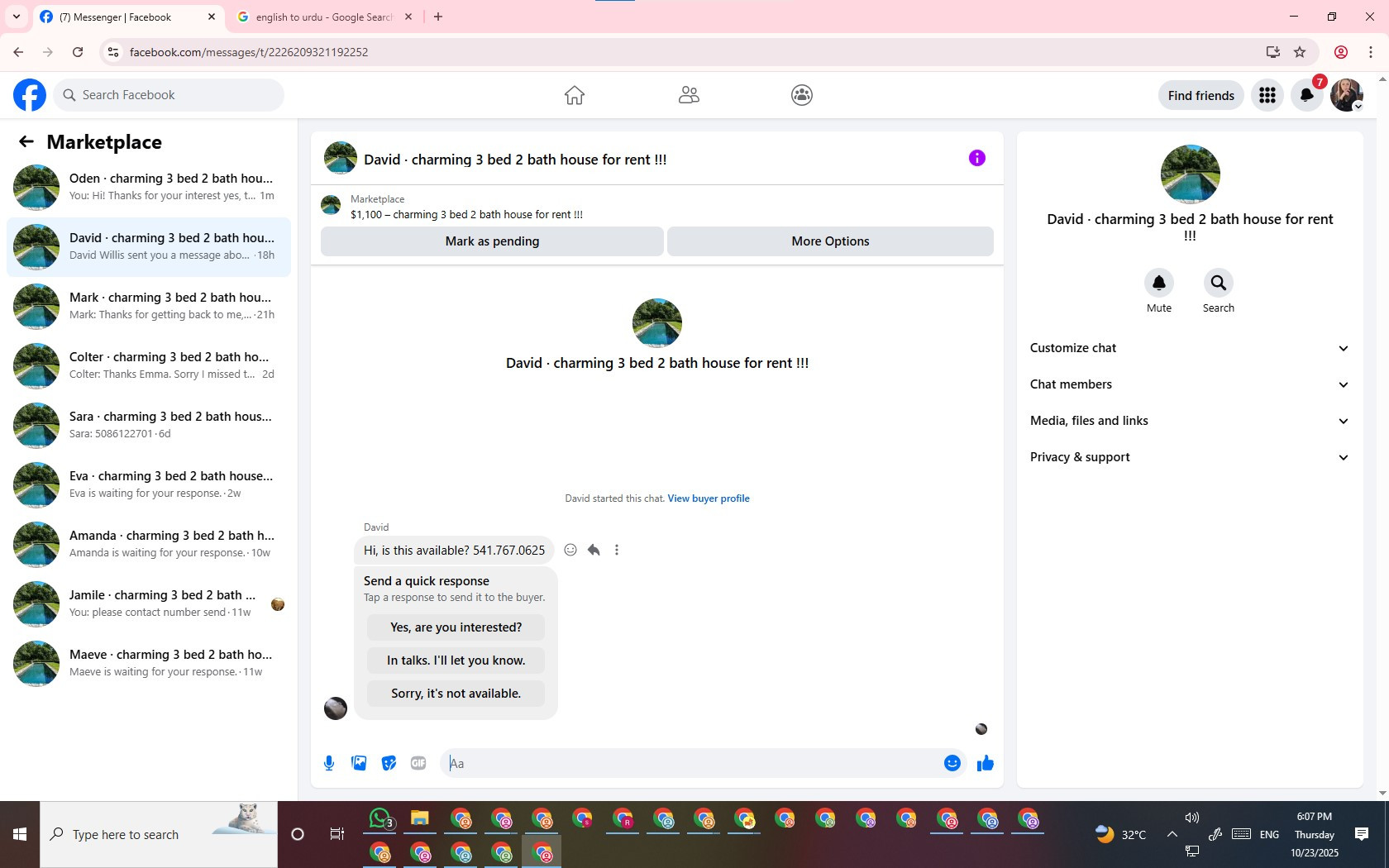Focus the Aa message input field

[690, 763]
